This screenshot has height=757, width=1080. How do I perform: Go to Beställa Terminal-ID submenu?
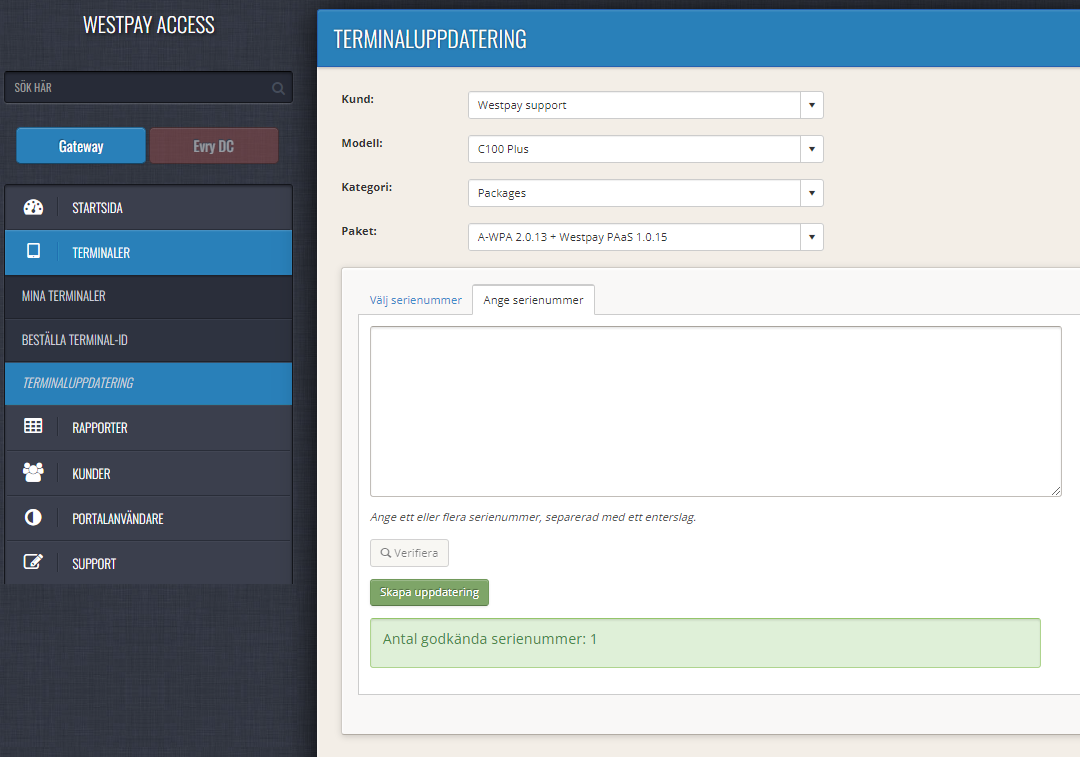click(149, 340)
